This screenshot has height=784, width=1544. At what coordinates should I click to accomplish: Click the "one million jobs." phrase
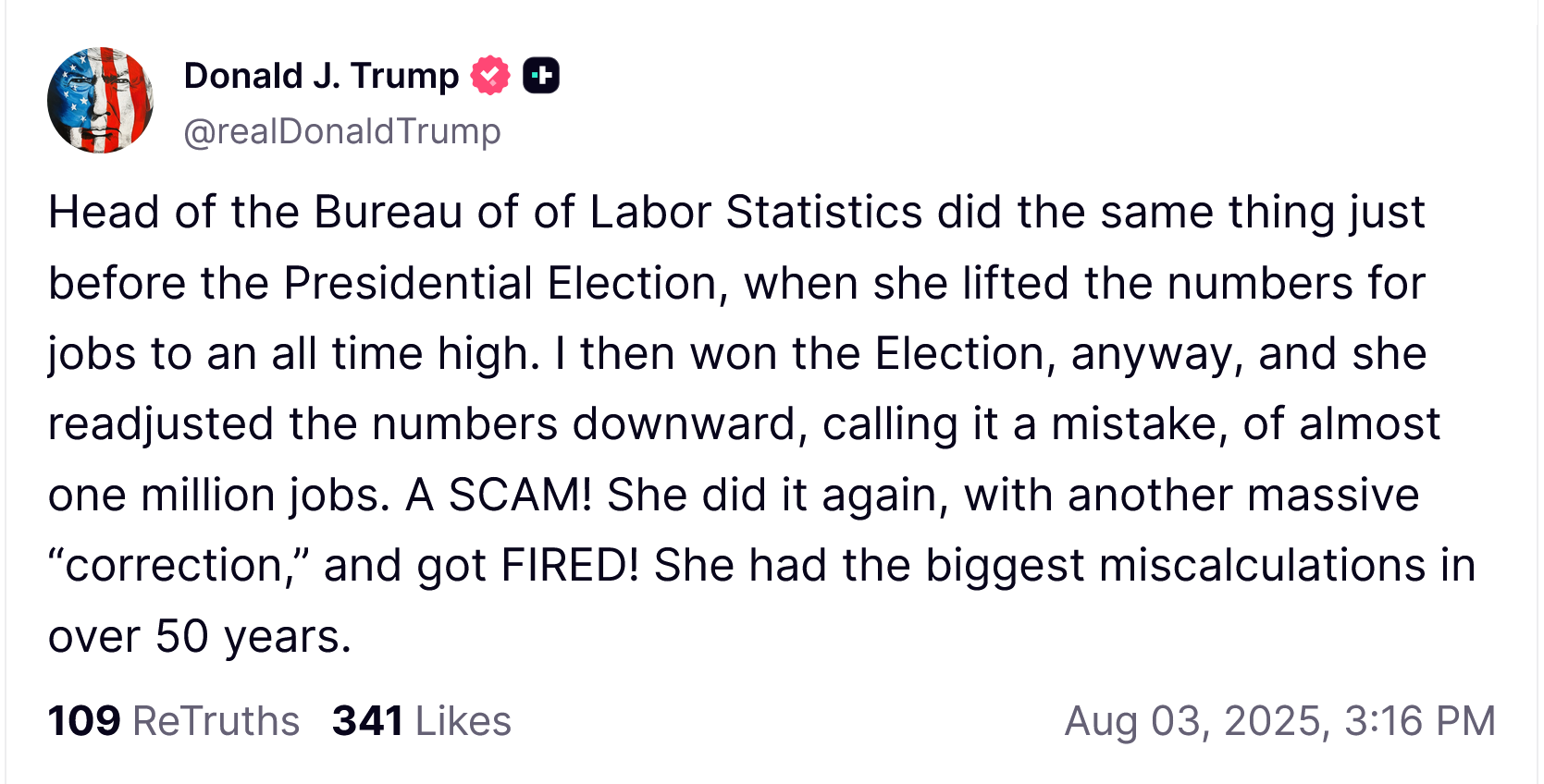(219, 496)
